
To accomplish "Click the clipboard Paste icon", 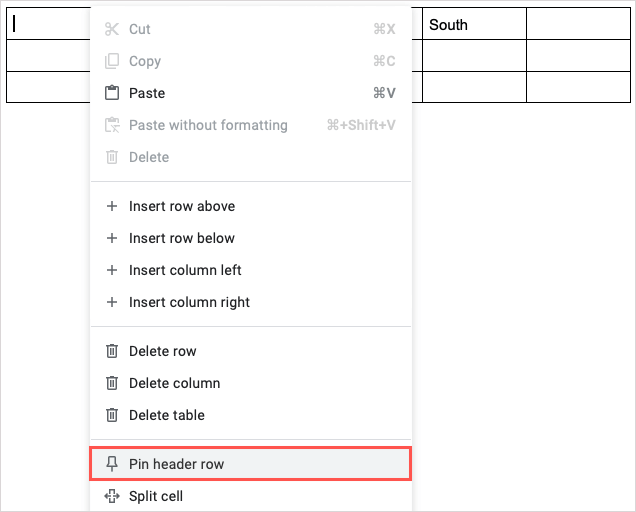I will 112,93.
